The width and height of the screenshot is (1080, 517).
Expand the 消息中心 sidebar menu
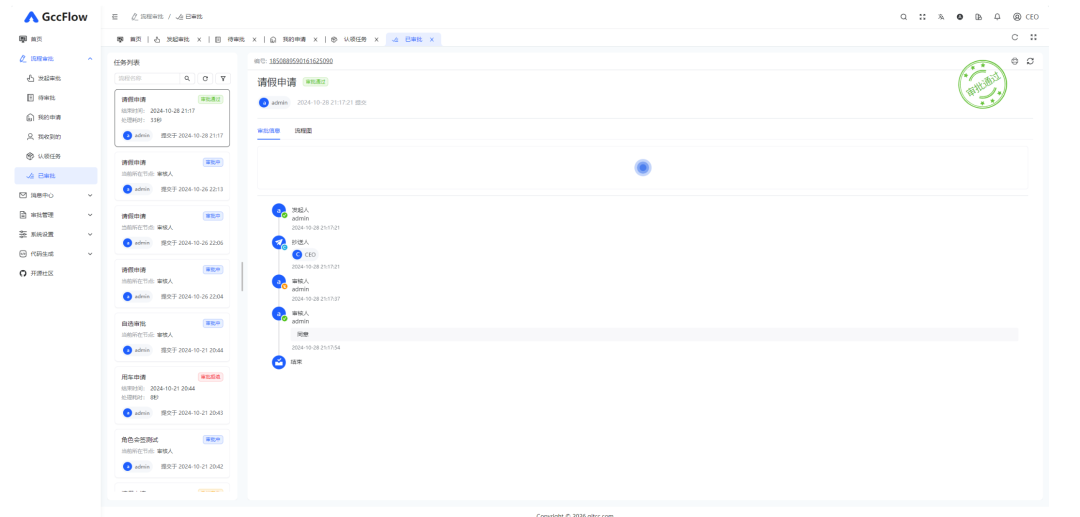pos(56,196)
